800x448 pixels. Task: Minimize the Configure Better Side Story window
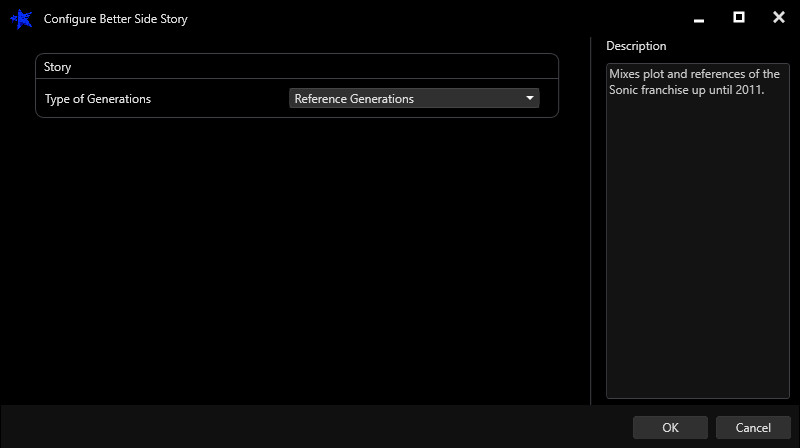tap(700, 18)
